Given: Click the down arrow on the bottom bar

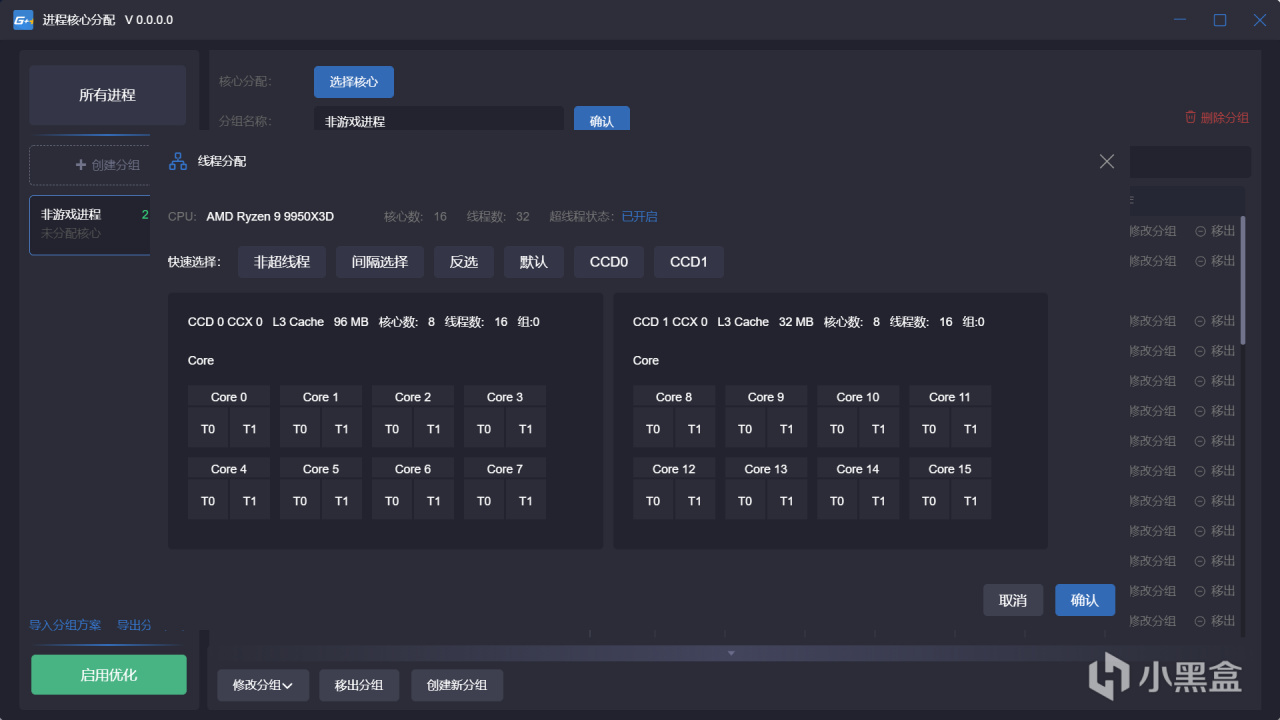Looking at the screenshot, I should [x=731, y=653].
